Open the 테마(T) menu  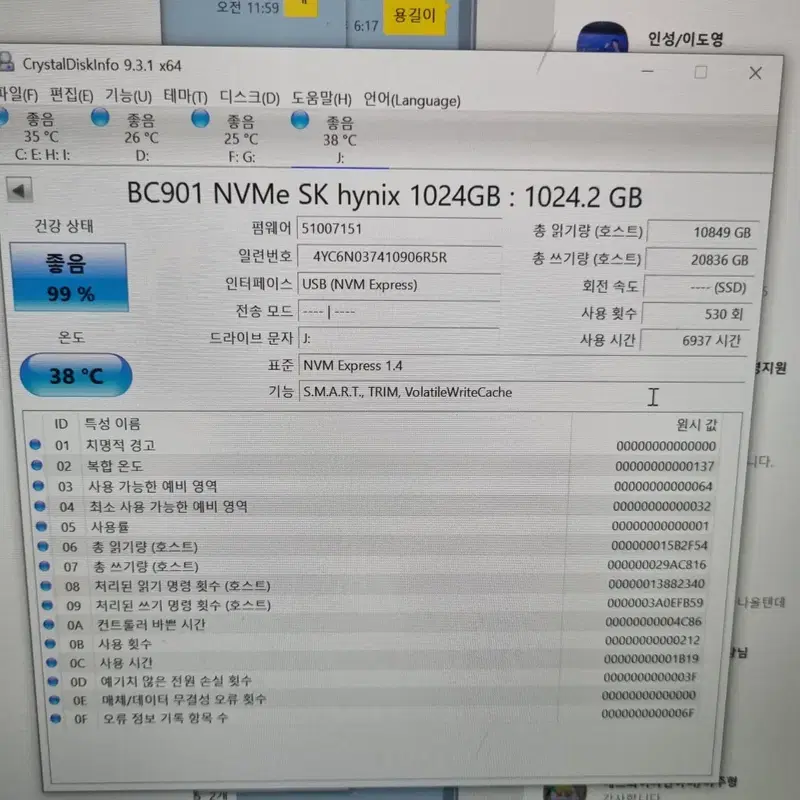click(185, 96)
